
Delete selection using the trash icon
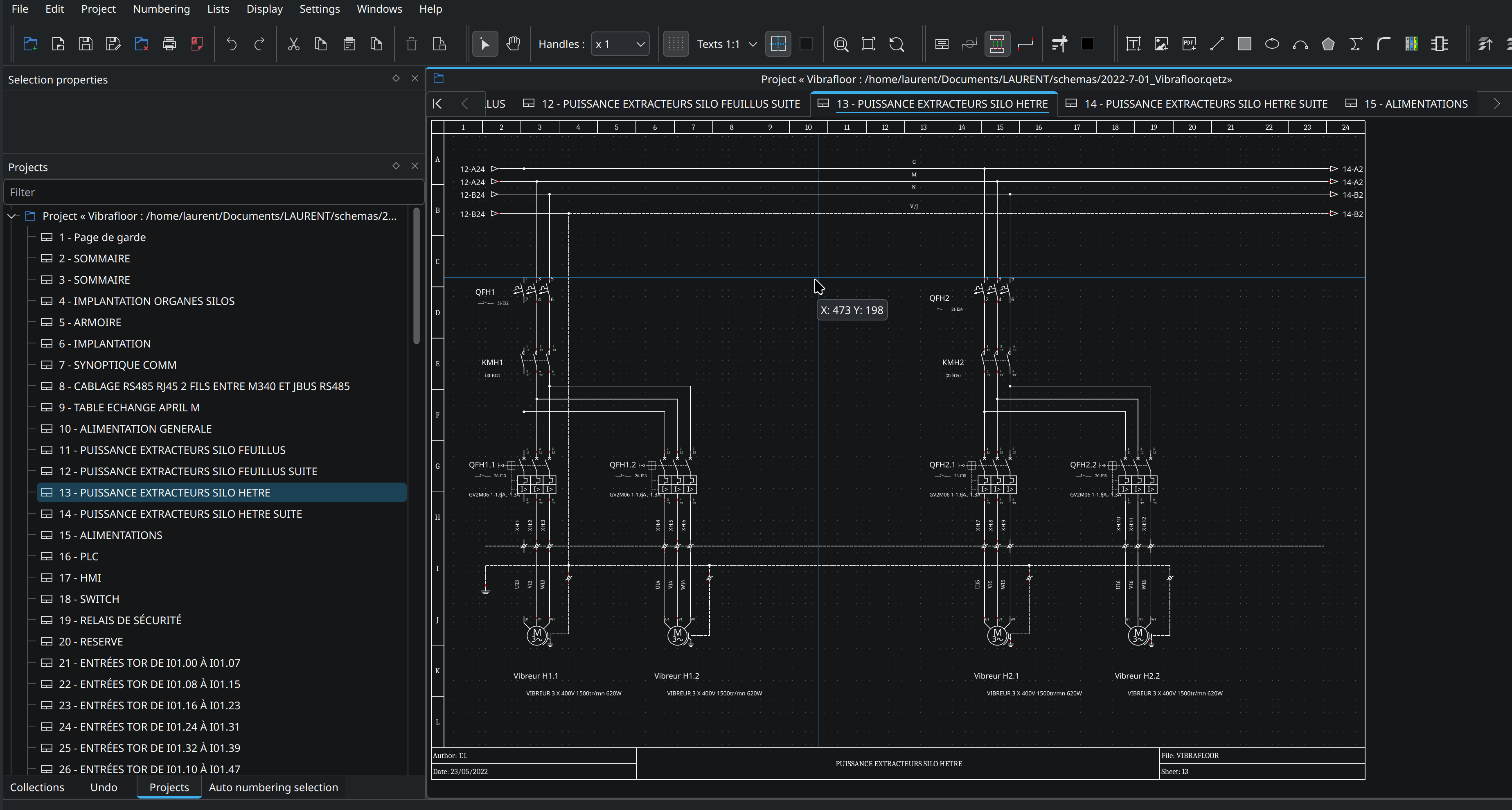(412, 44)
